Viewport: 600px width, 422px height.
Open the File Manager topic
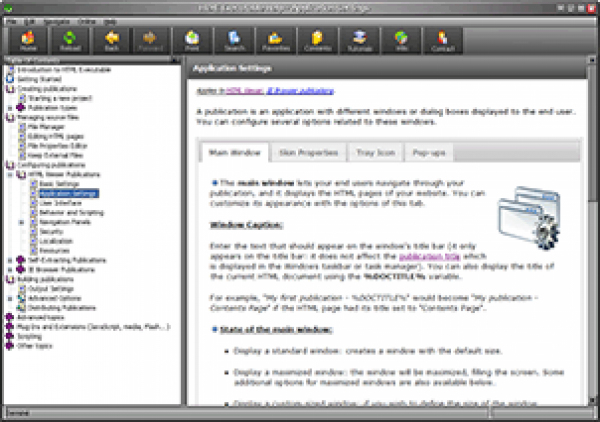click(x=46, y=127)
